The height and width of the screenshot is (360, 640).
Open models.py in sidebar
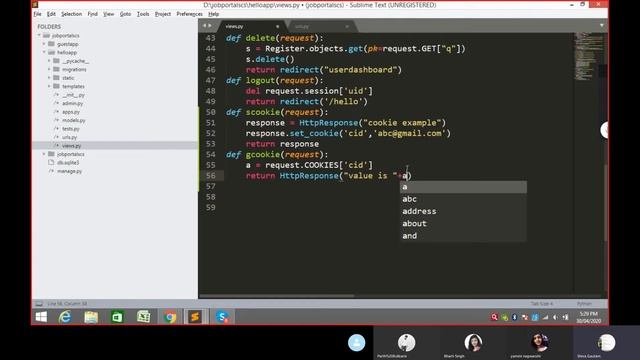[73, 120]
